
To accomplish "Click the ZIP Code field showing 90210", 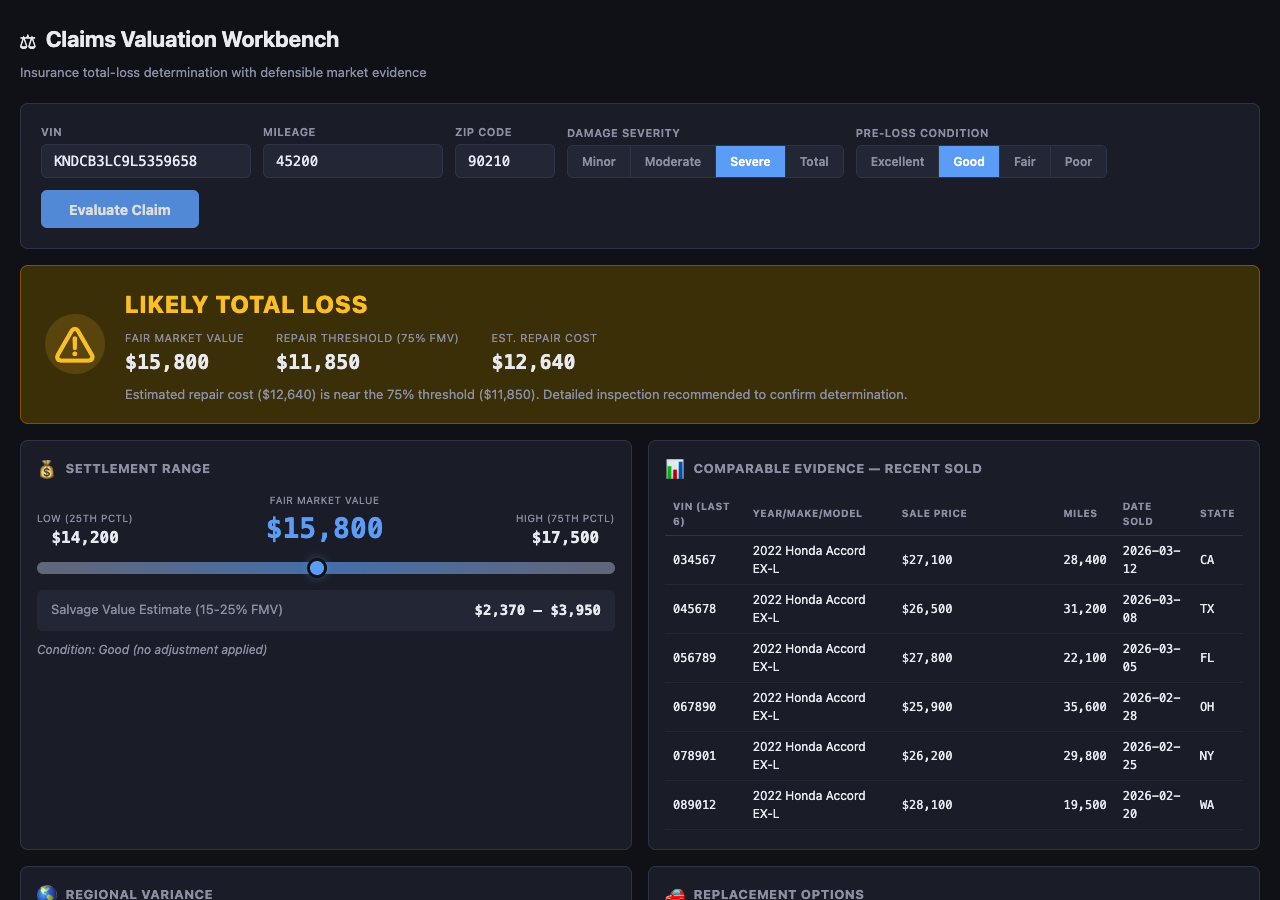I will click(504, 161).
